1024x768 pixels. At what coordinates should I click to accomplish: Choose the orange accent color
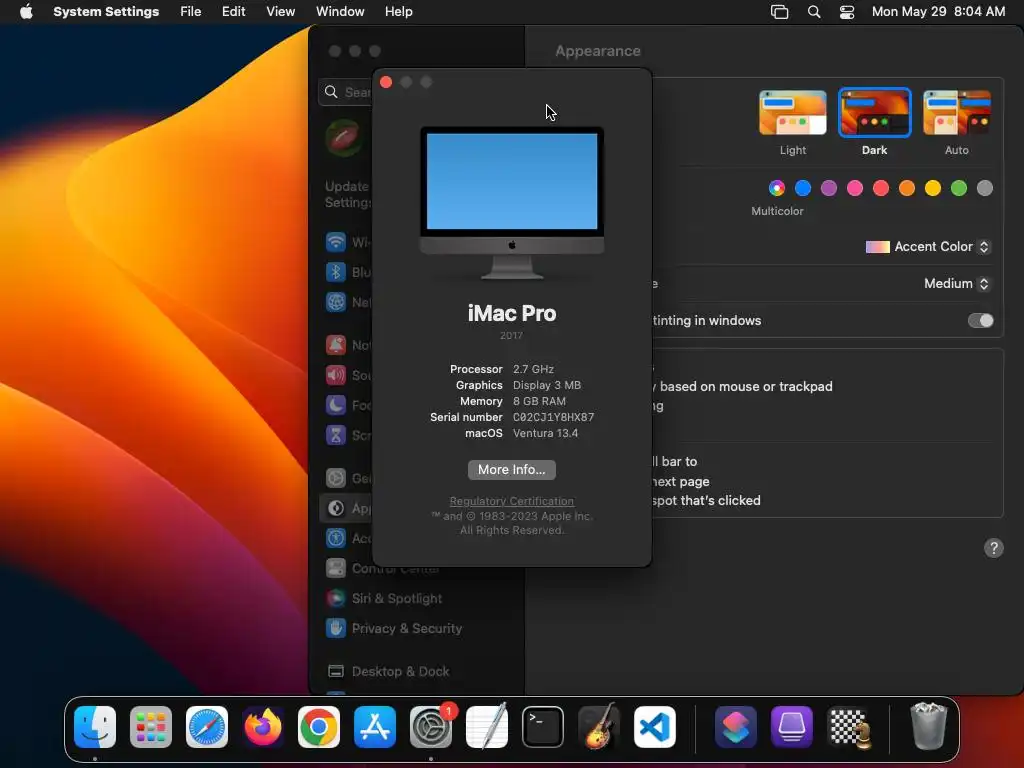(x=906, y=188)
